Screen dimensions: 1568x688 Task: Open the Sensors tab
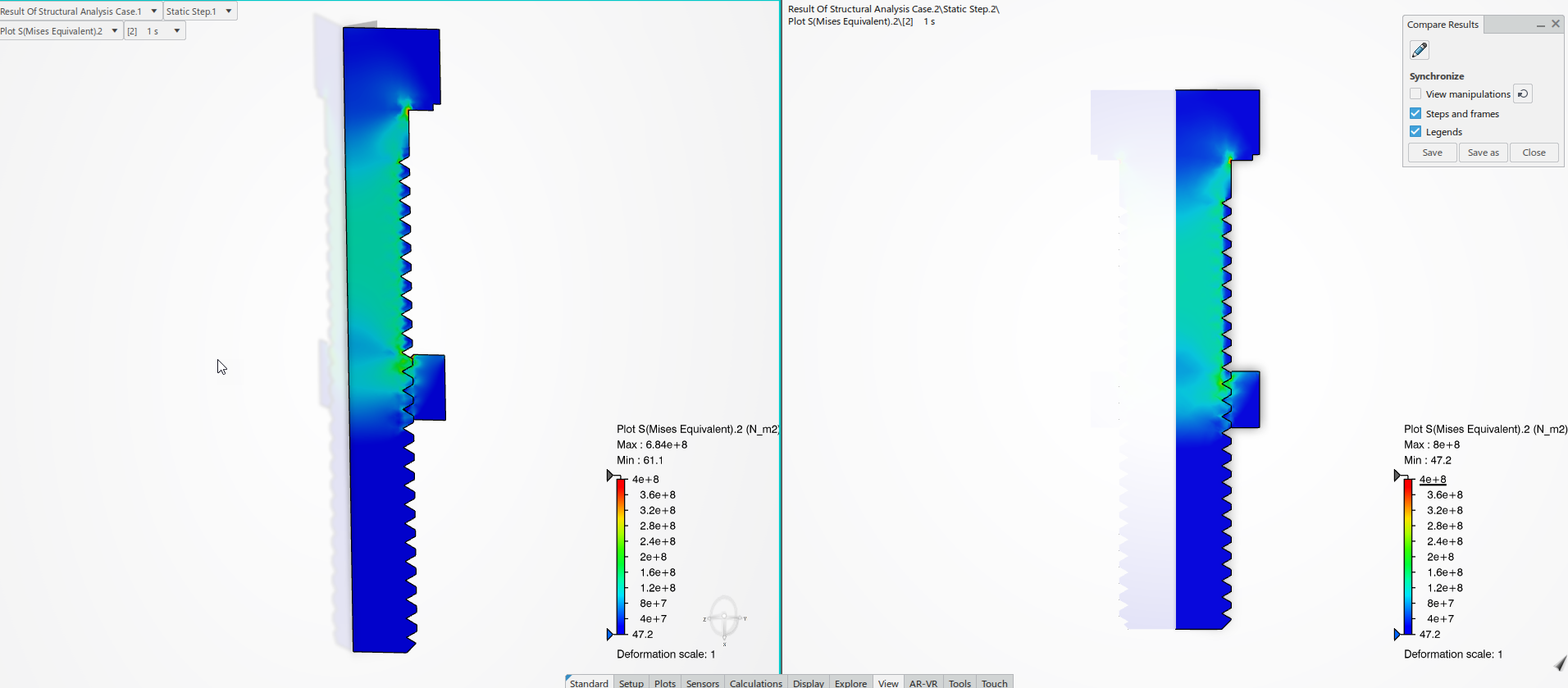pos(702,682)
